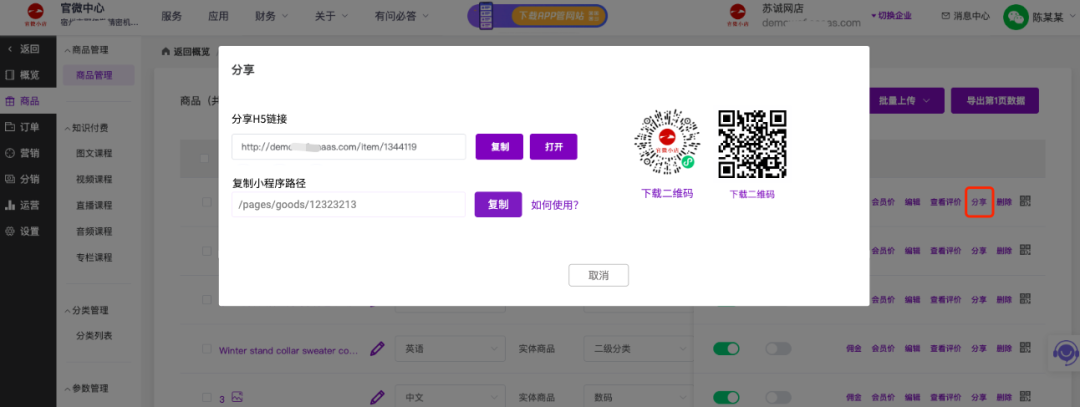Open the 设置 (Settings) gear in sidebar
The image size is (1080, 407).
tap(11, 231)
